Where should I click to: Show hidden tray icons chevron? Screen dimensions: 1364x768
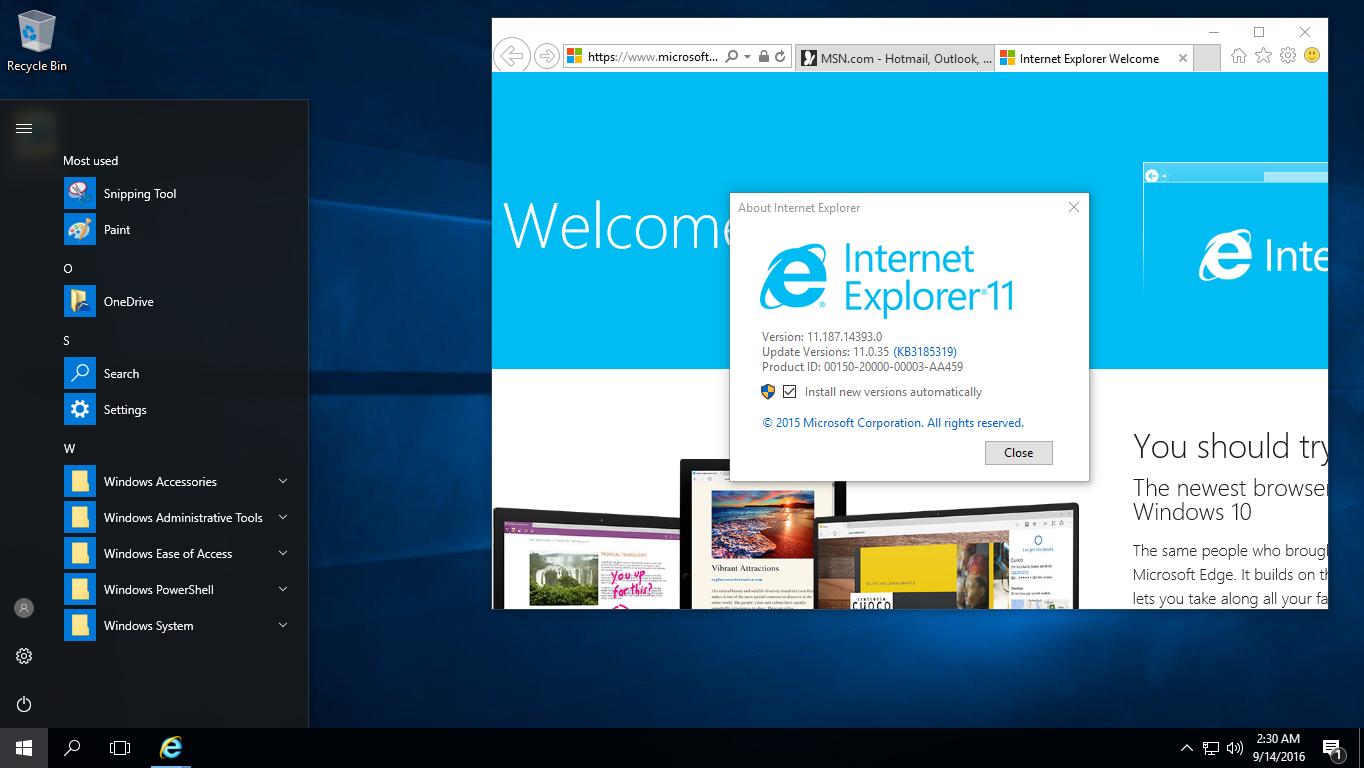pyautogui.click(x=1186, y=747)
